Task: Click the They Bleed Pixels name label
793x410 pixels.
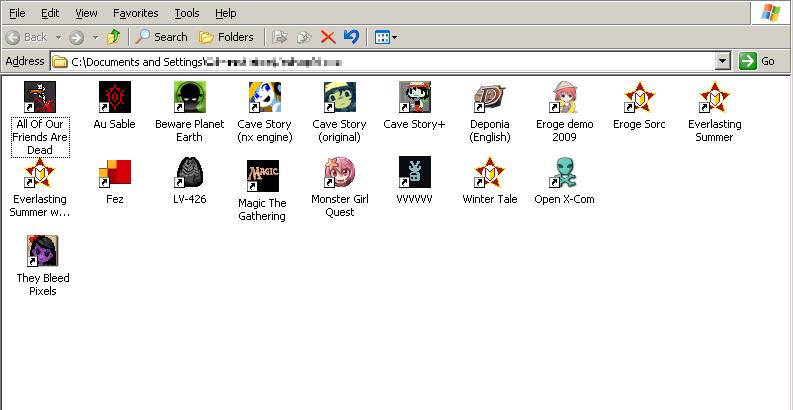Action: 42,285
